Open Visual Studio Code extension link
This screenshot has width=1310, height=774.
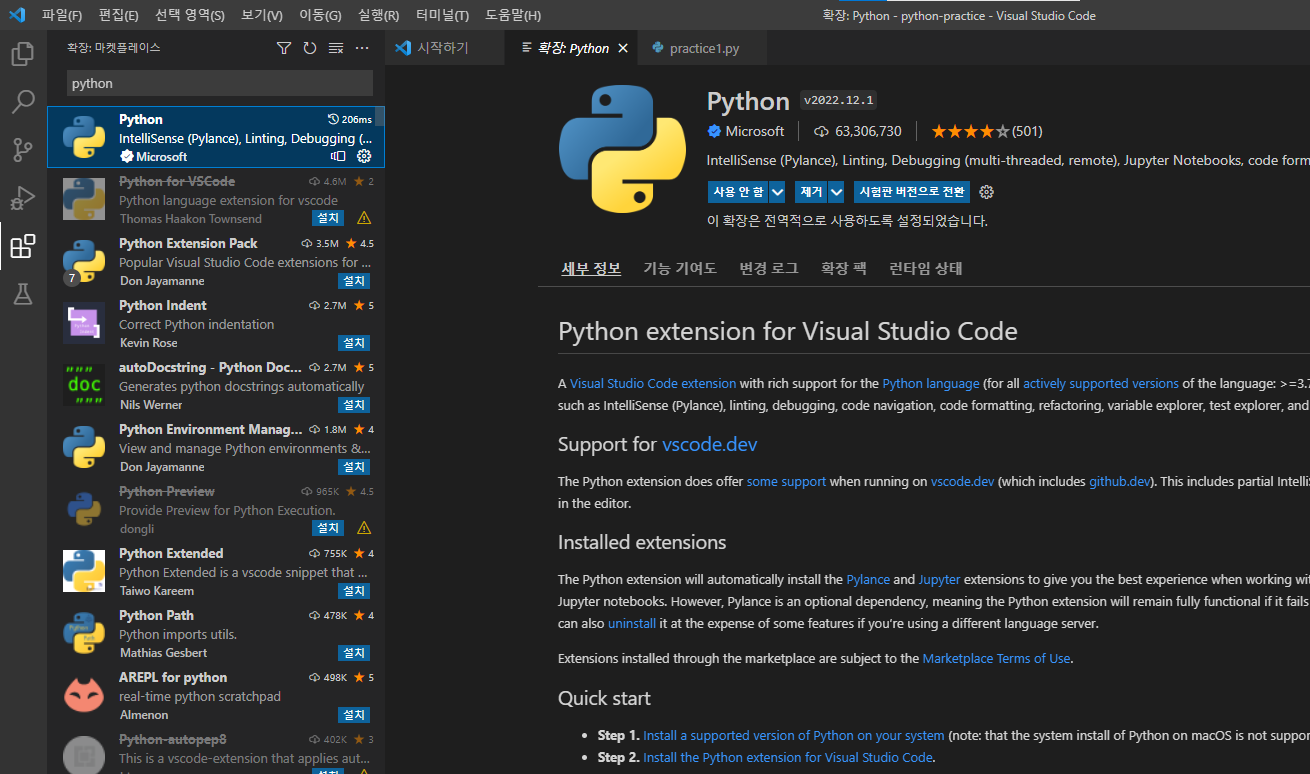[x=653, y=383]
